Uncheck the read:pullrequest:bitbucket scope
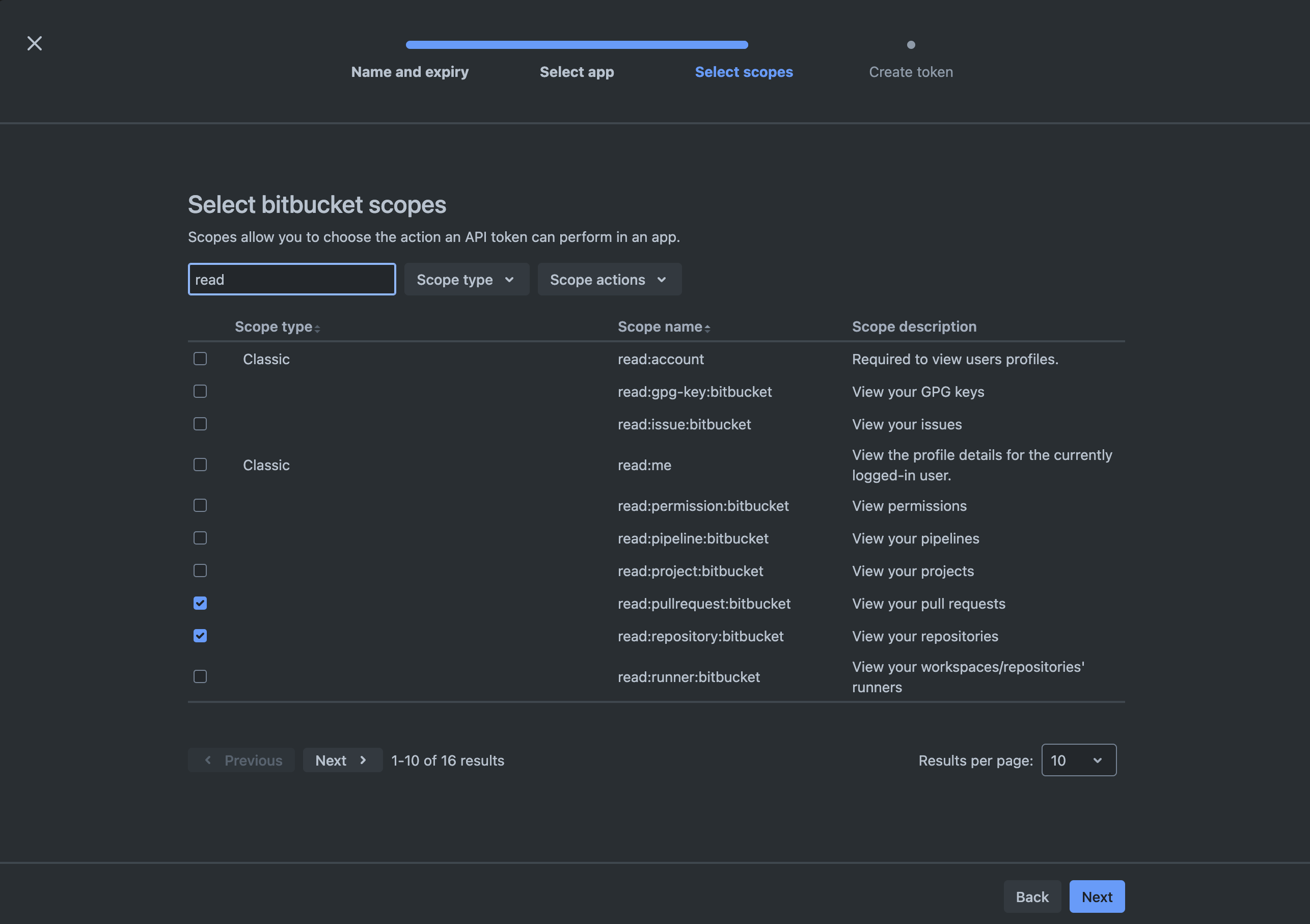1310x924 pixels. click(x=200, y=603)
